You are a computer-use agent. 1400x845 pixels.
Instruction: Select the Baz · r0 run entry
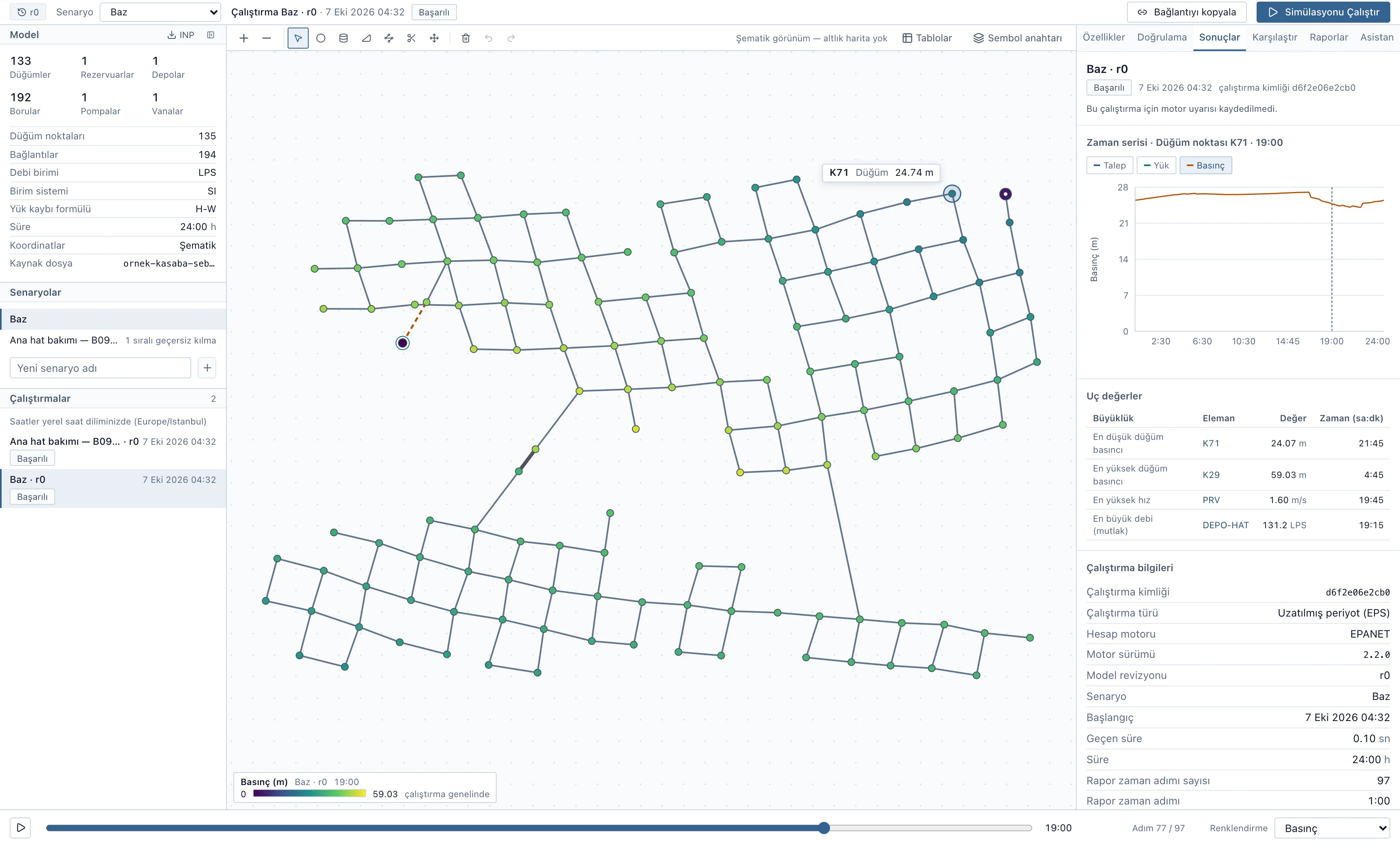(x=113, y=488)
